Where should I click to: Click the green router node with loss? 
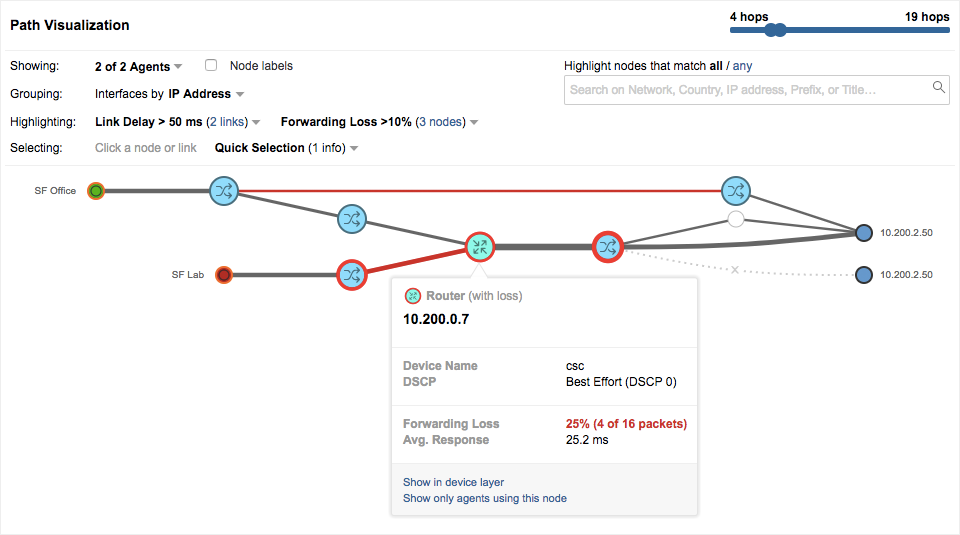tap(480, 246)
